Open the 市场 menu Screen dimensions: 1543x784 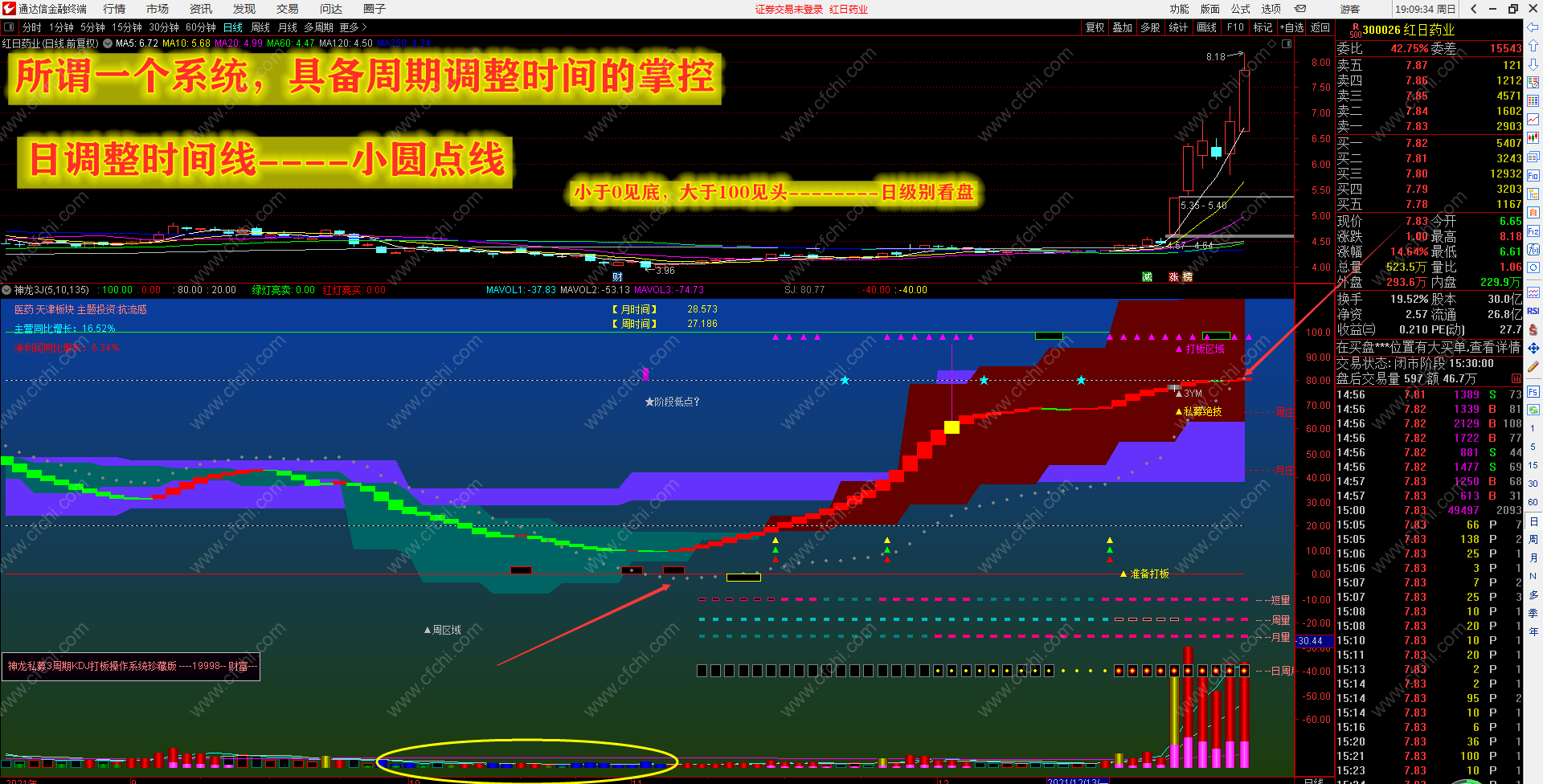point(158,9)
